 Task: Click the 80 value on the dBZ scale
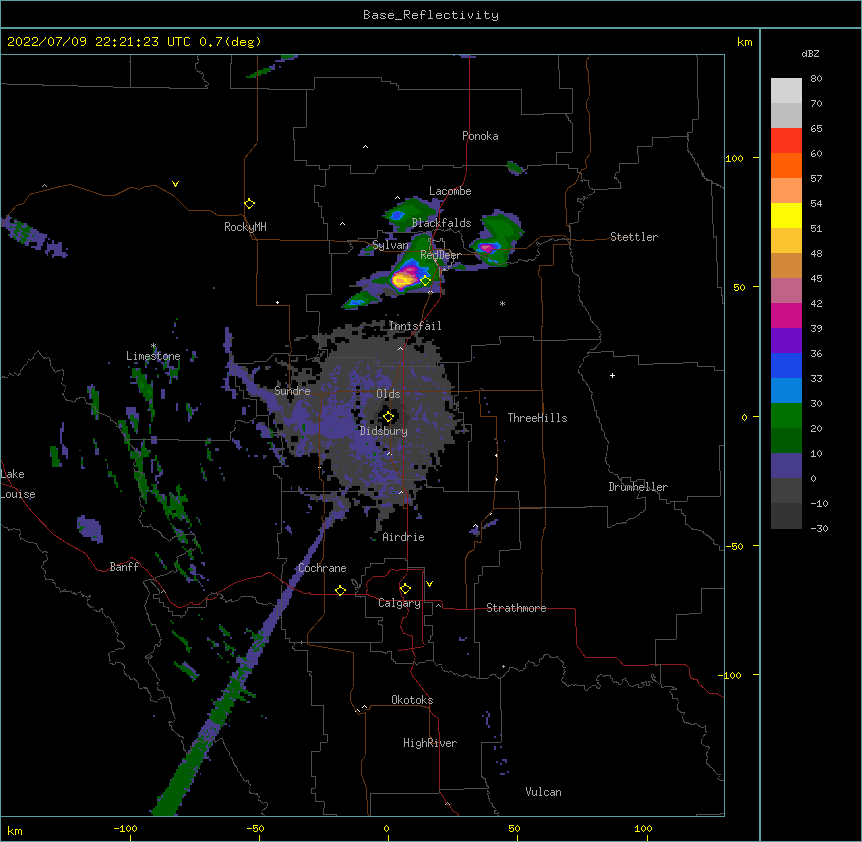[816, 79]
